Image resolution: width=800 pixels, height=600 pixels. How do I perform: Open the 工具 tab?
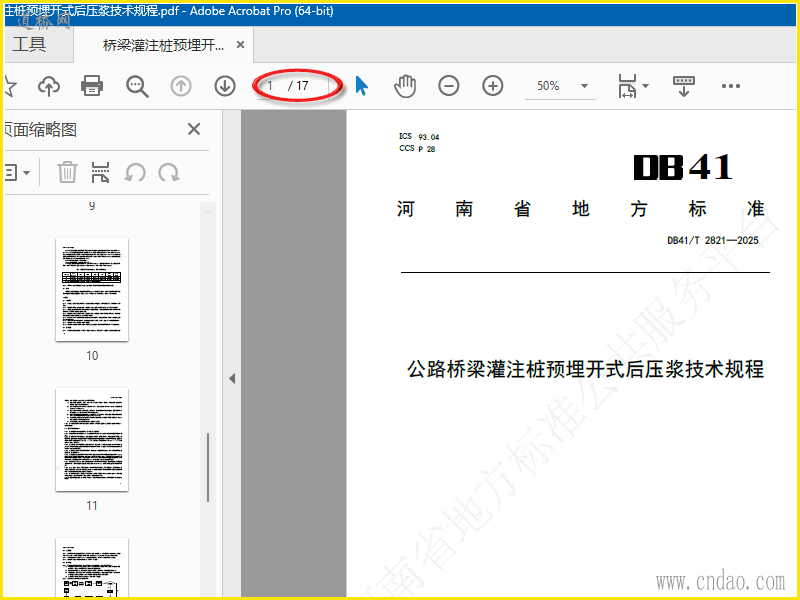(x=30, y=44)
